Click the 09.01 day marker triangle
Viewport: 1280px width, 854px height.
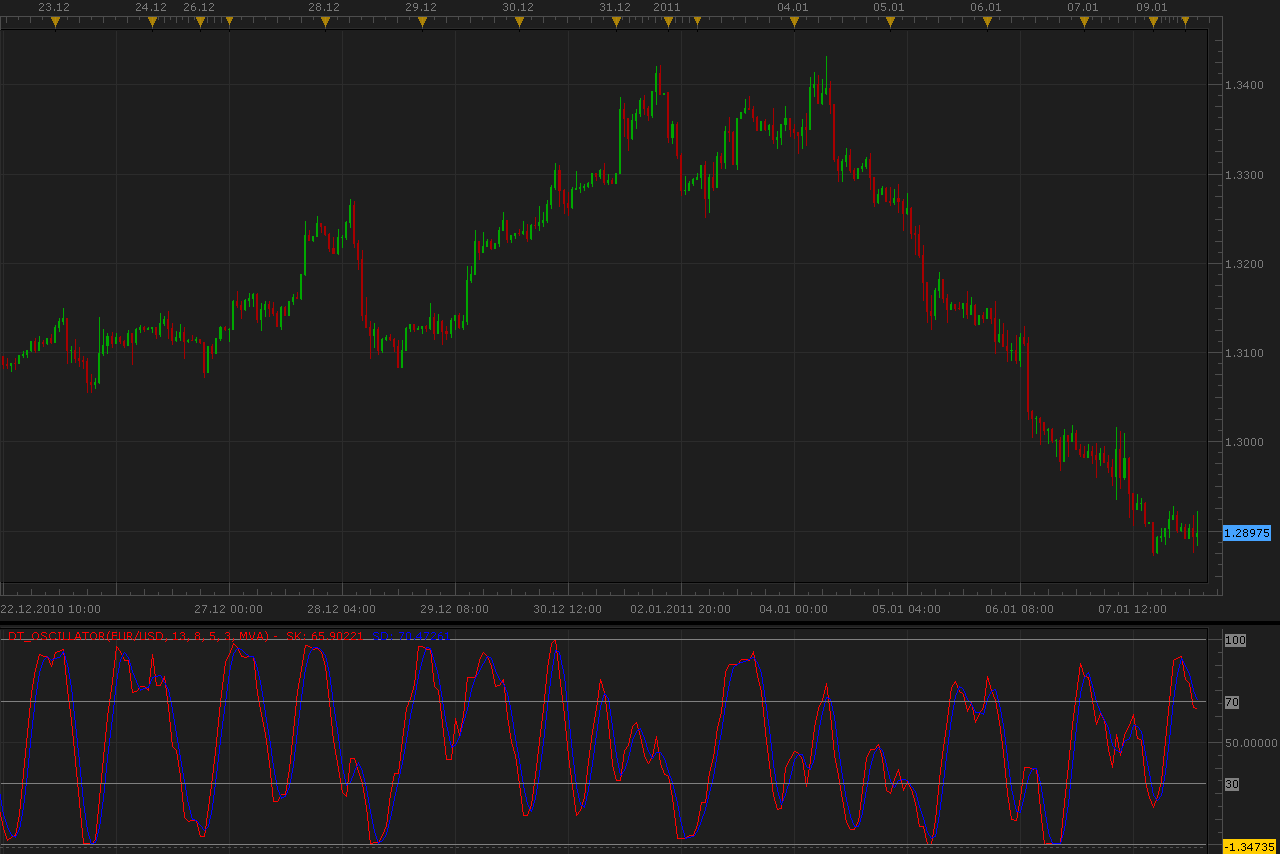click(x=1153, y=21)
